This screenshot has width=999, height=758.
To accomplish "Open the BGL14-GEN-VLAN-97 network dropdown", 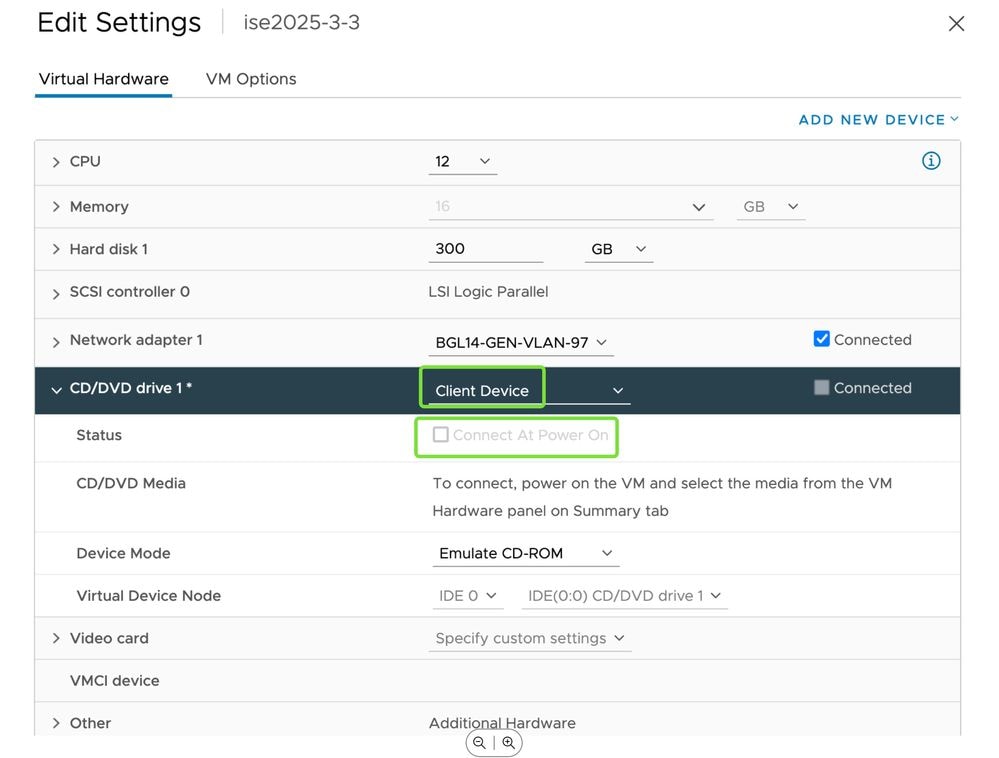I will 520,342.
